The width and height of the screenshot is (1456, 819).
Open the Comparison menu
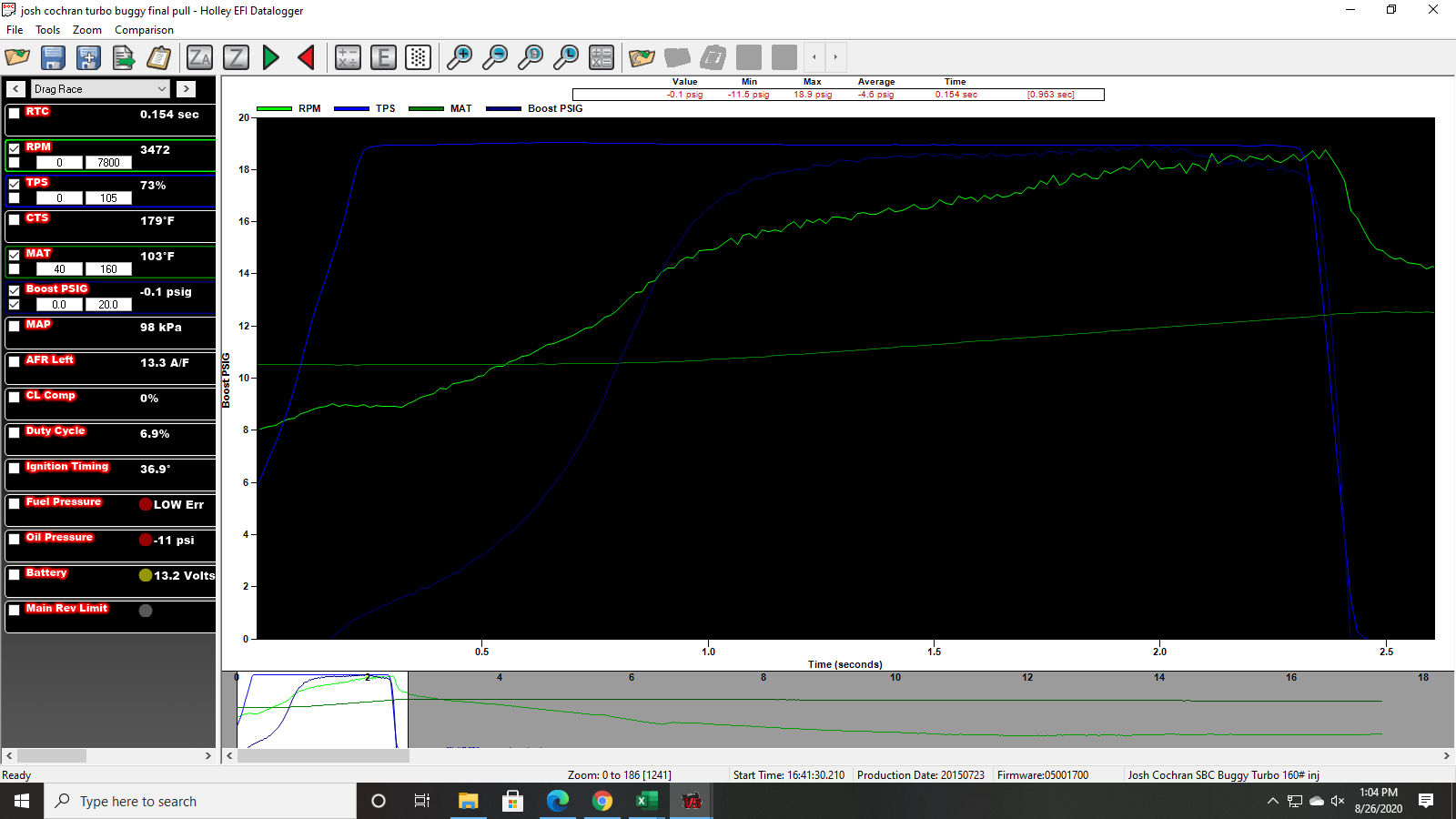144,30
